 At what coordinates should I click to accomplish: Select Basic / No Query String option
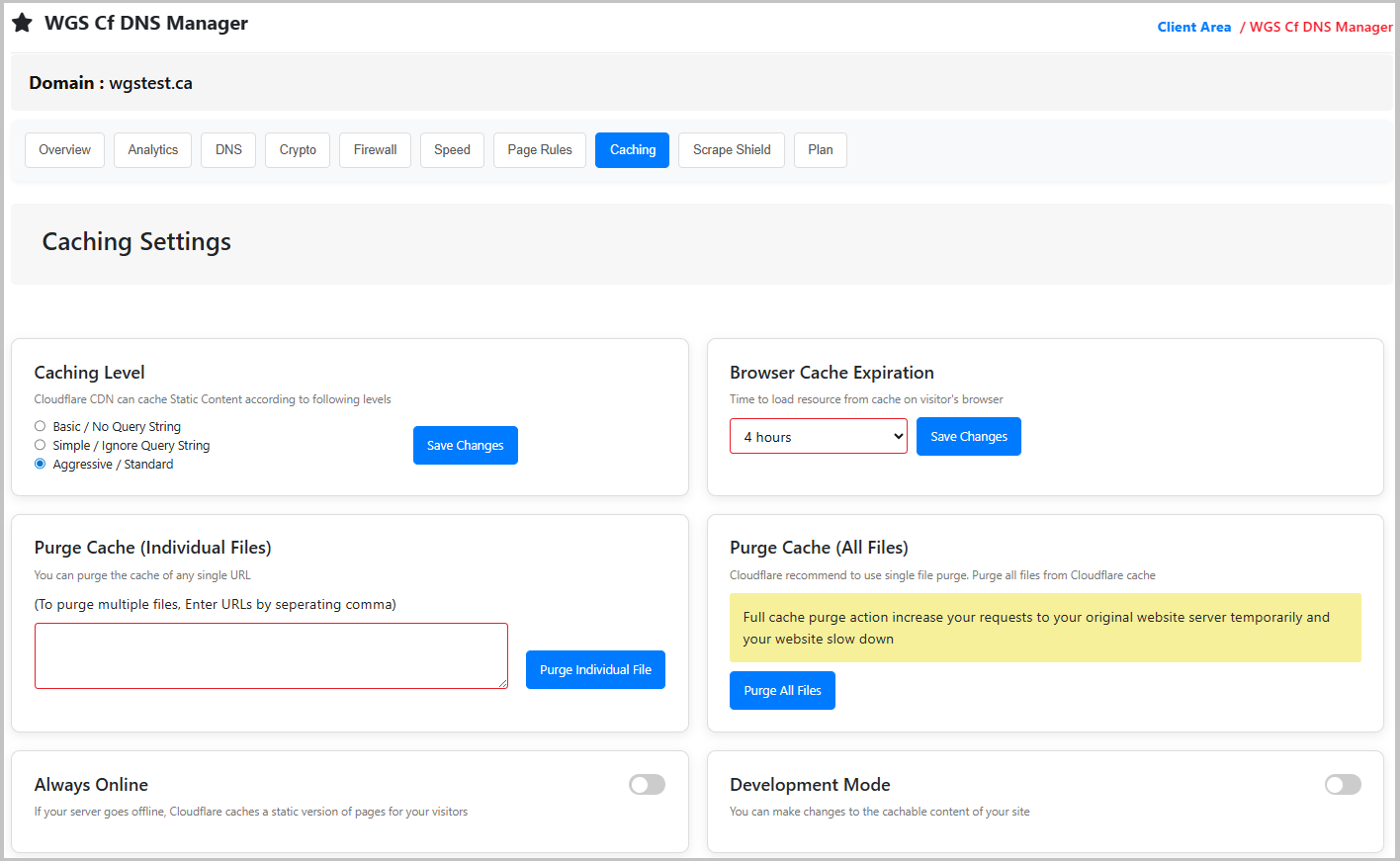[41, 426]
